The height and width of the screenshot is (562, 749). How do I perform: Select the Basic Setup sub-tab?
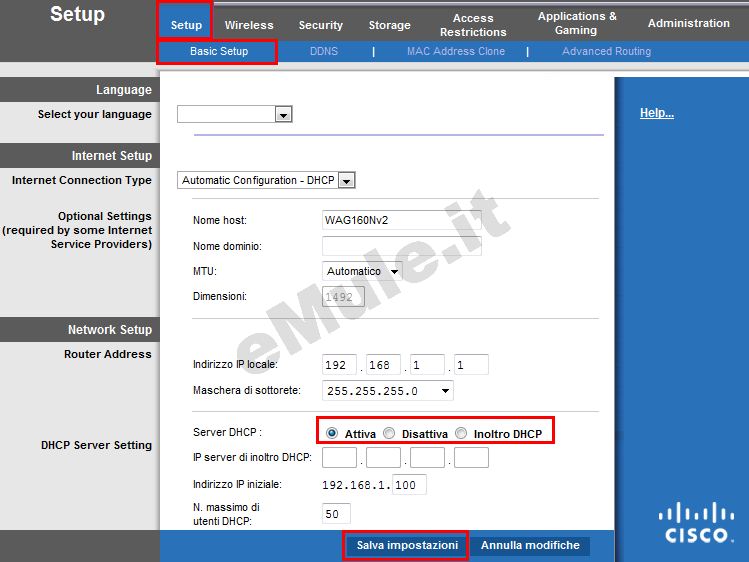218,51
